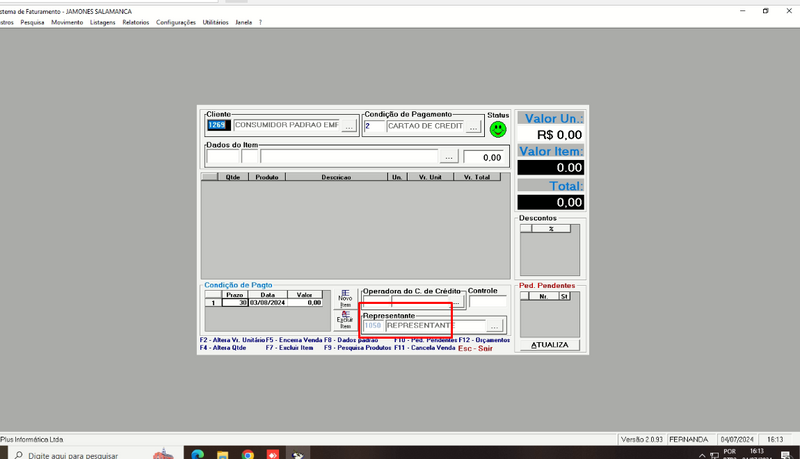Click the F5 - Encerra Venda shortcut text

pos(294,340)
